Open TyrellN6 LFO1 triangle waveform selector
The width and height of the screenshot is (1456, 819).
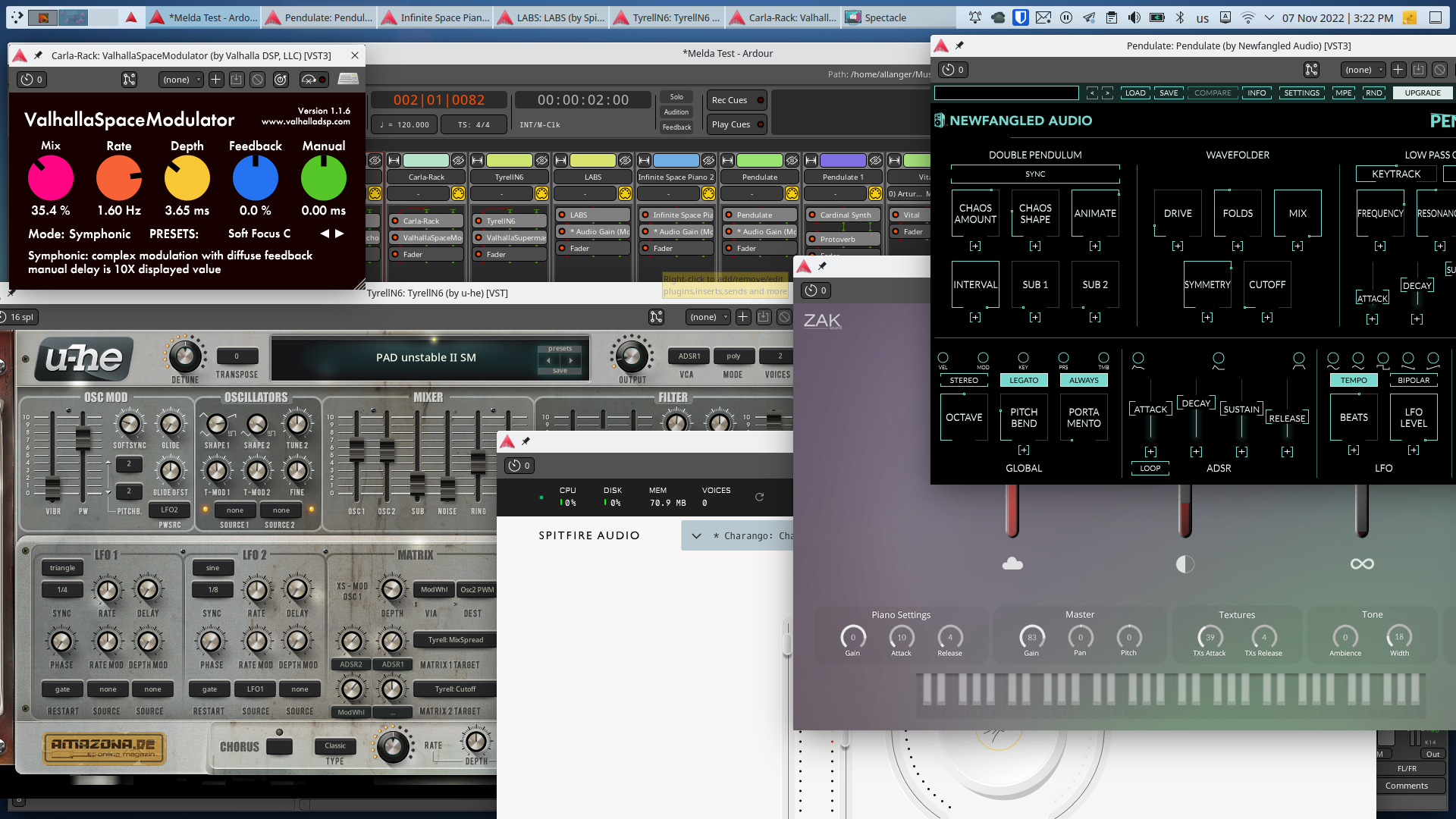pos(63,568)
